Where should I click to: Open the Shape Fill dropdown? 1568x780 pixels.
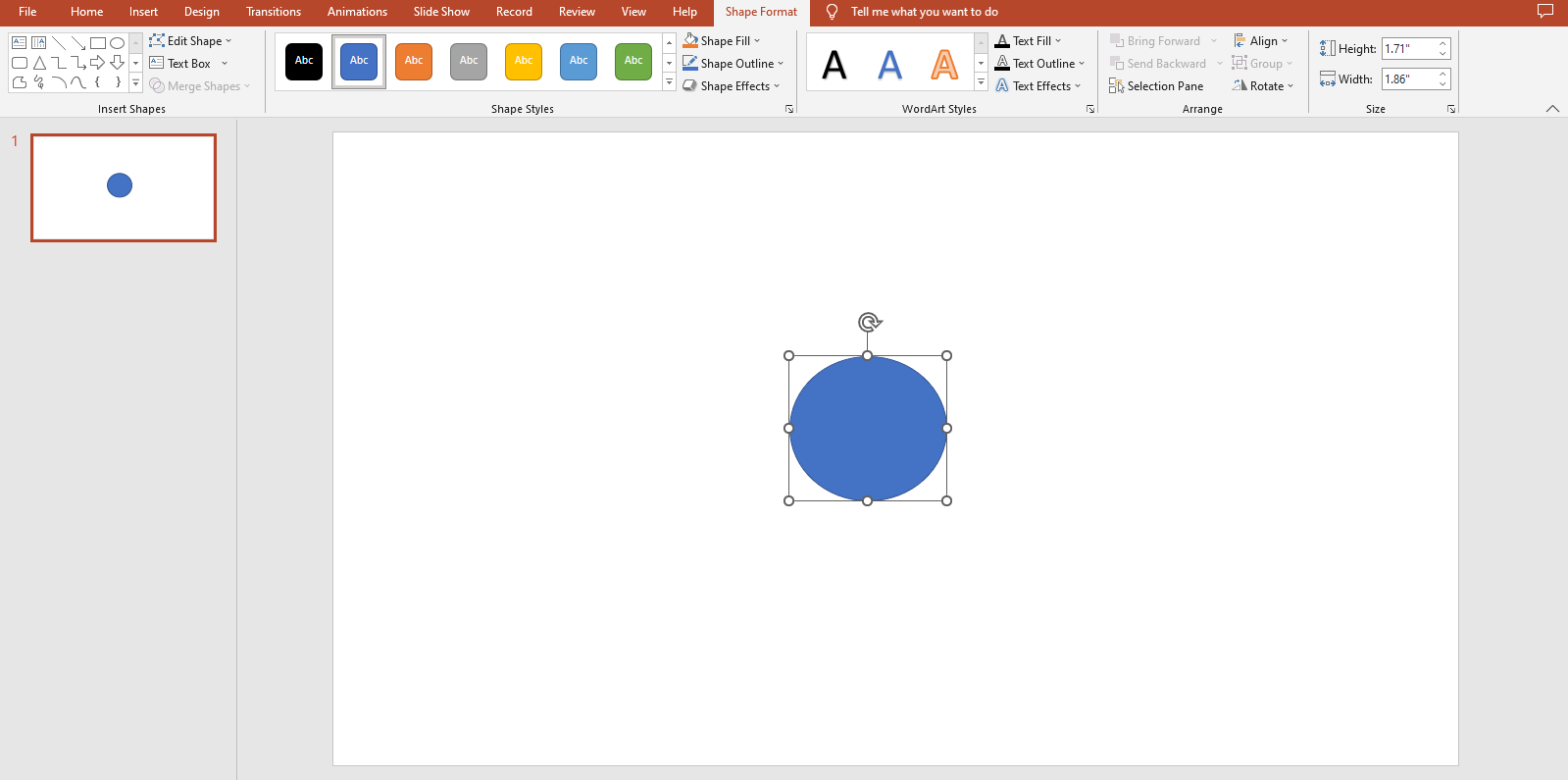point(722,41)
